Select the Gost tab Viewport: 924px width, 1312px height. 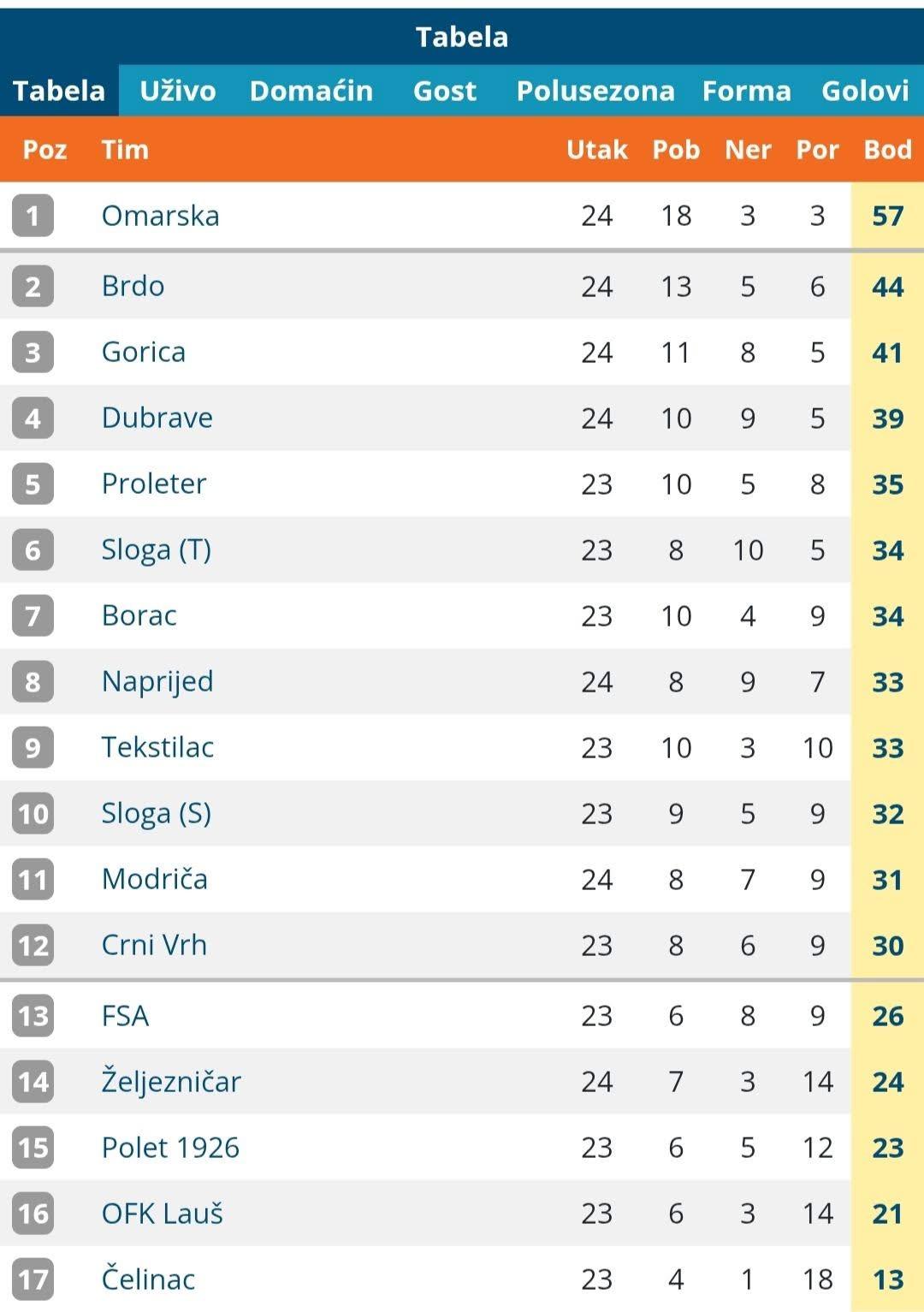tap(445, 91)
